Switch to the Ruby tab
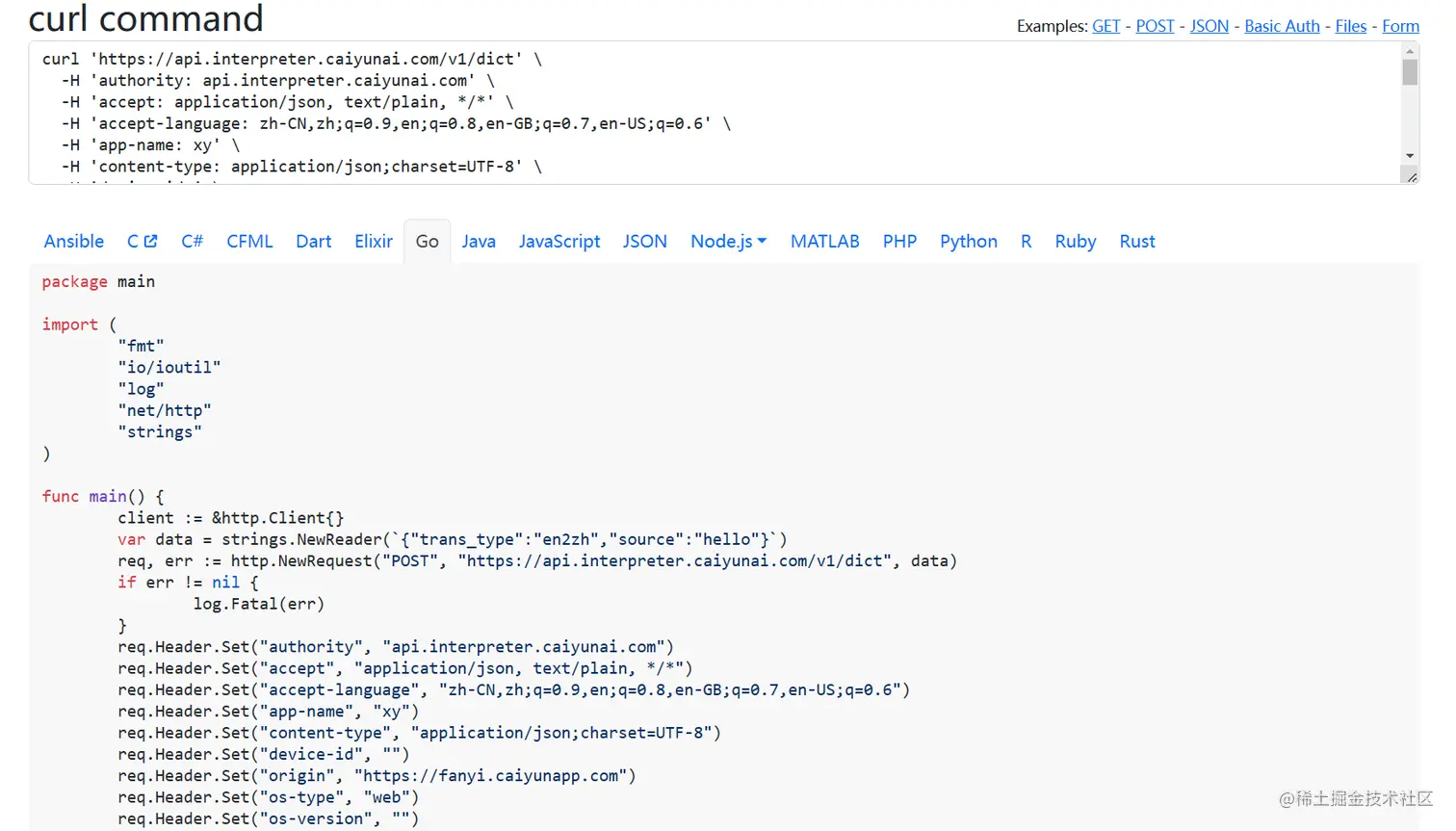The height and width of the screenshot is (831, 1456). 1075,241
